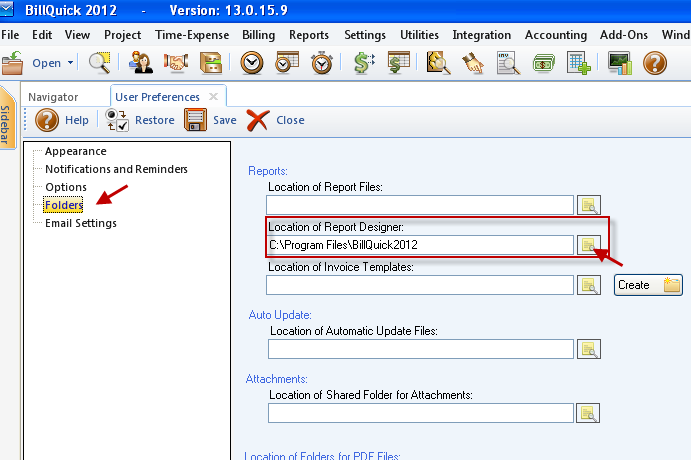
Task: Open the Expense dollar sign icon
Action: (364, 63)
